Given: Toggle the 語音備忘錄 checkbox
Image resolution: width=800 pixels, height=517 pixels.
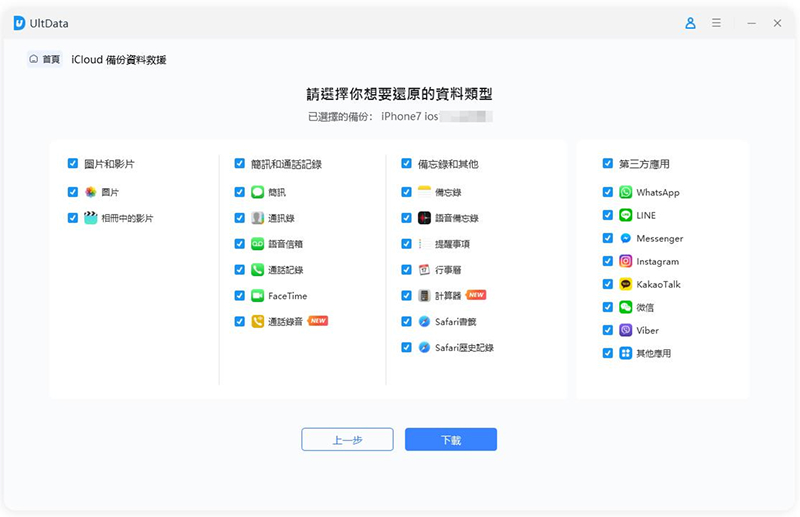Looking at the screenshot, I should click(x=406, y=218).
